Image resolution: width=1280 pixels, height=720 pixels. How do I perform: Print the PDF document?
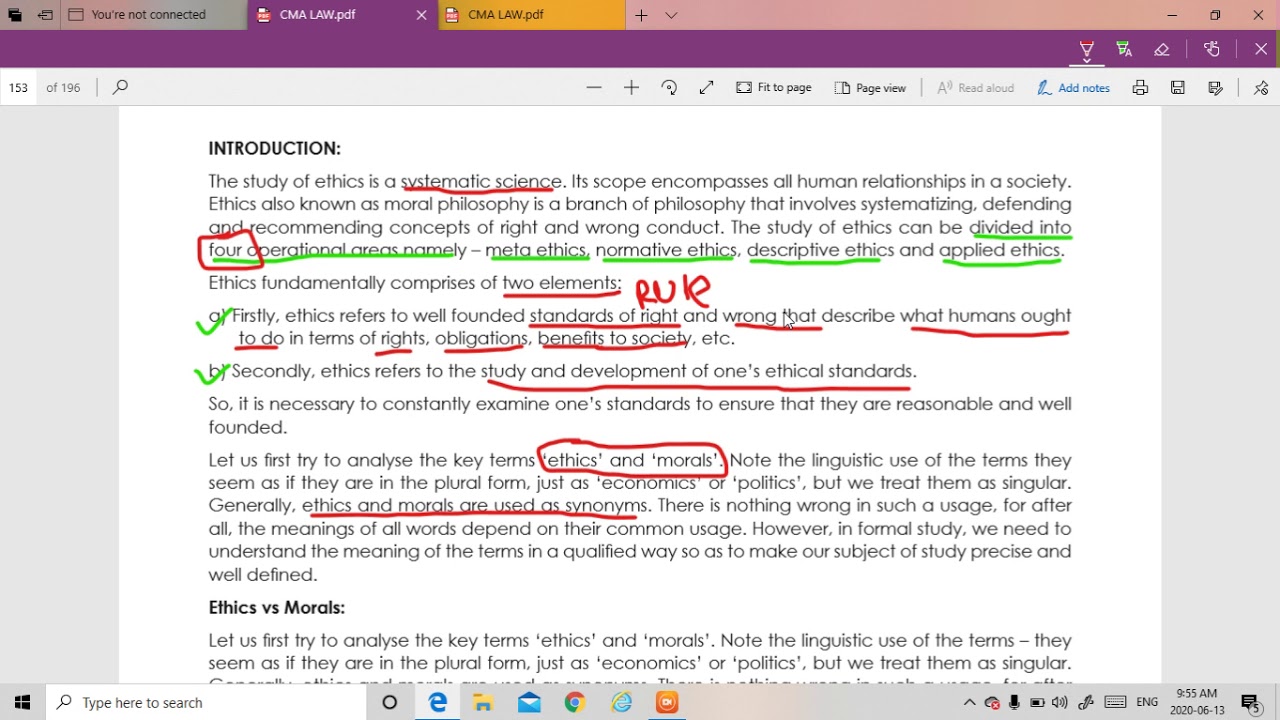pyautogui.click(x=1140, y=87)
